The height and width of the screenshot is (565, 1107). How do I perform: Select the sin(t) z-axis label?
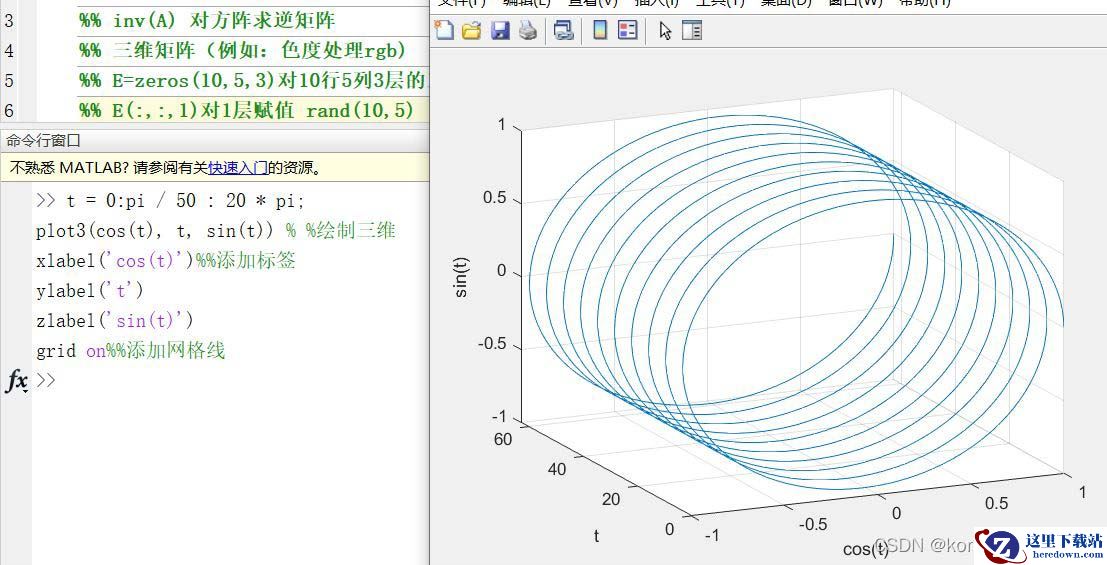tap(461, 278)
